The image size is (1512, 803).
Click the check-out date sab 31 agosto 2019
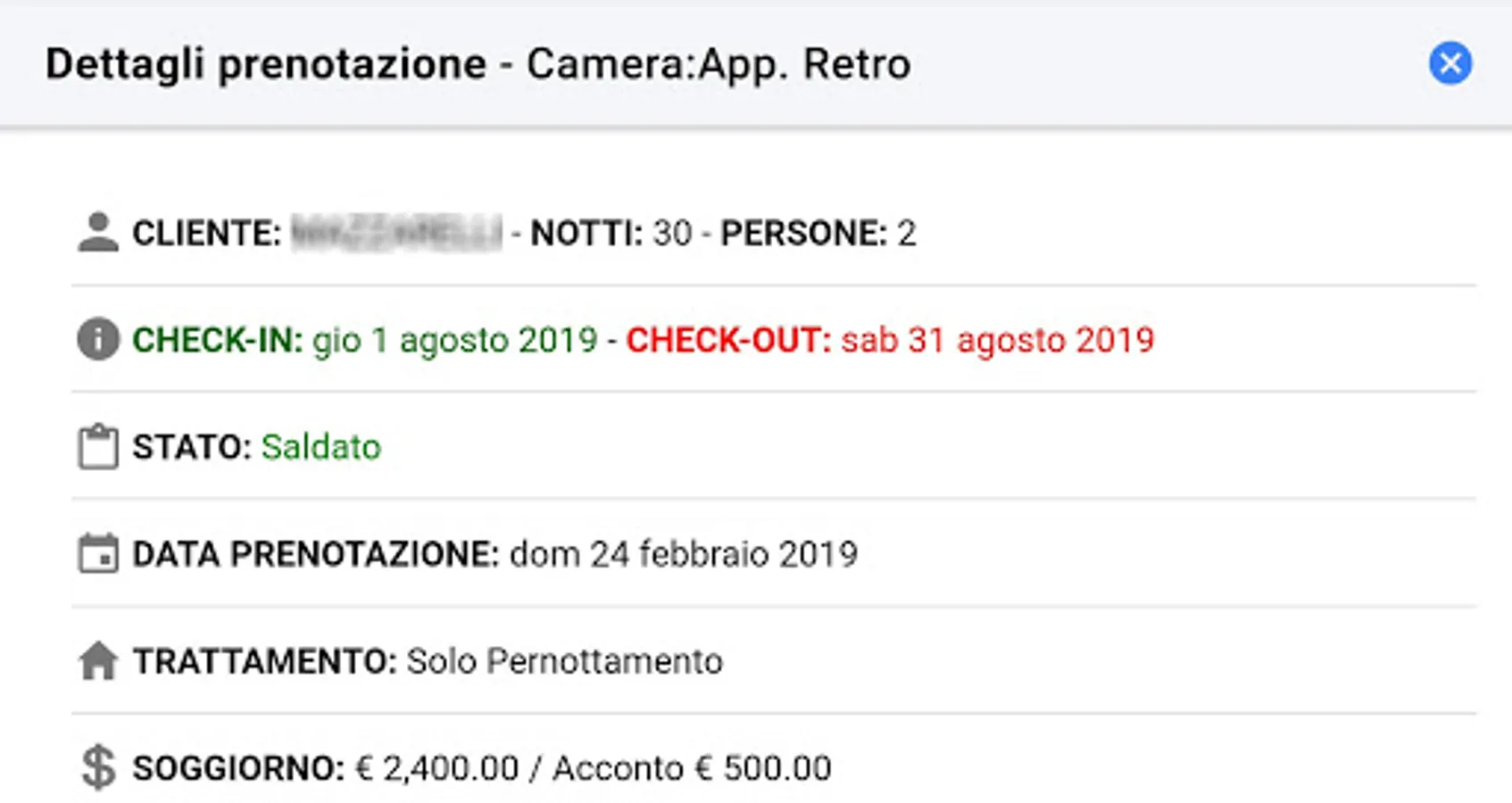tap(997, 340)
